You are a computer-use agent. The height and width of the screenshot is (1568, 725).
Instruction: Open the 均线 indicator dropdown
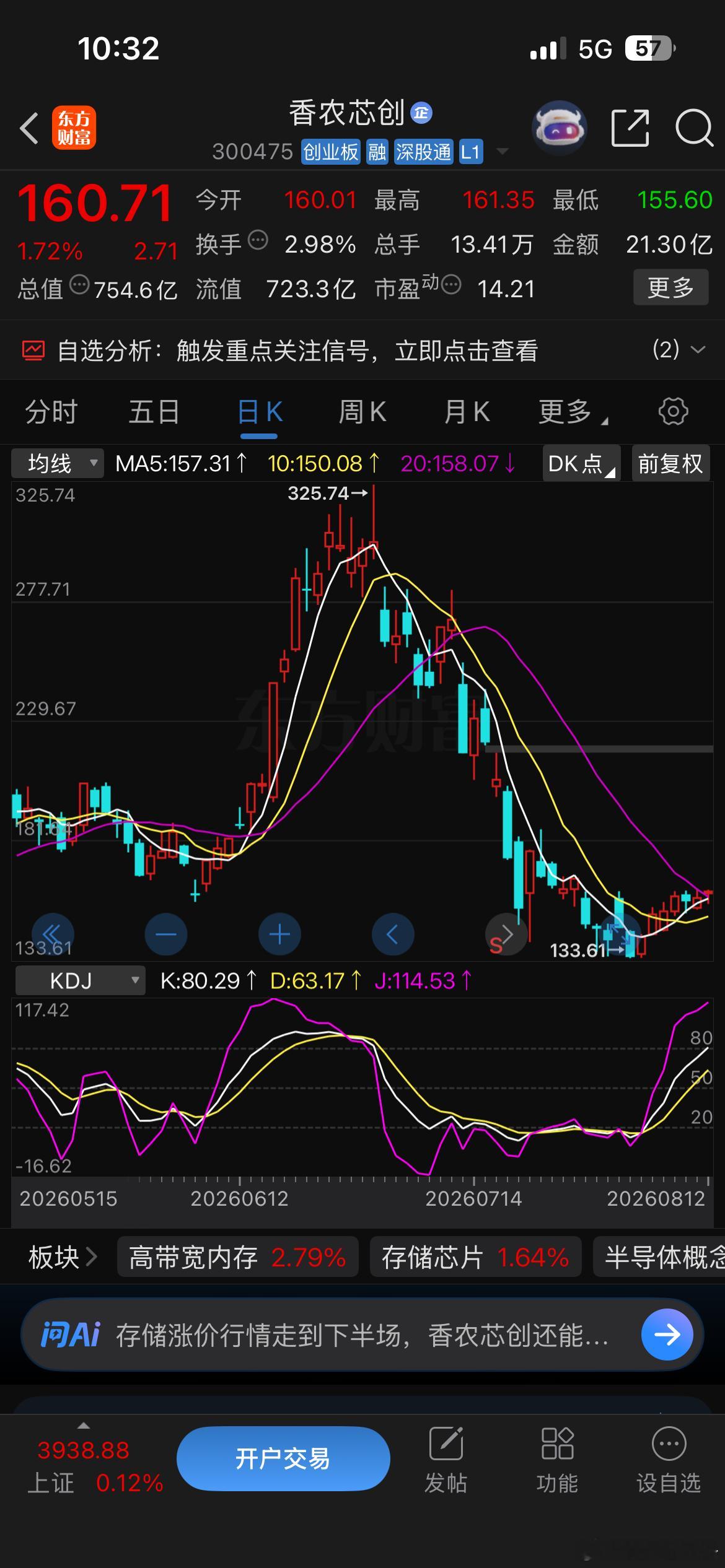pyautogui.click(x=58, y=463)
